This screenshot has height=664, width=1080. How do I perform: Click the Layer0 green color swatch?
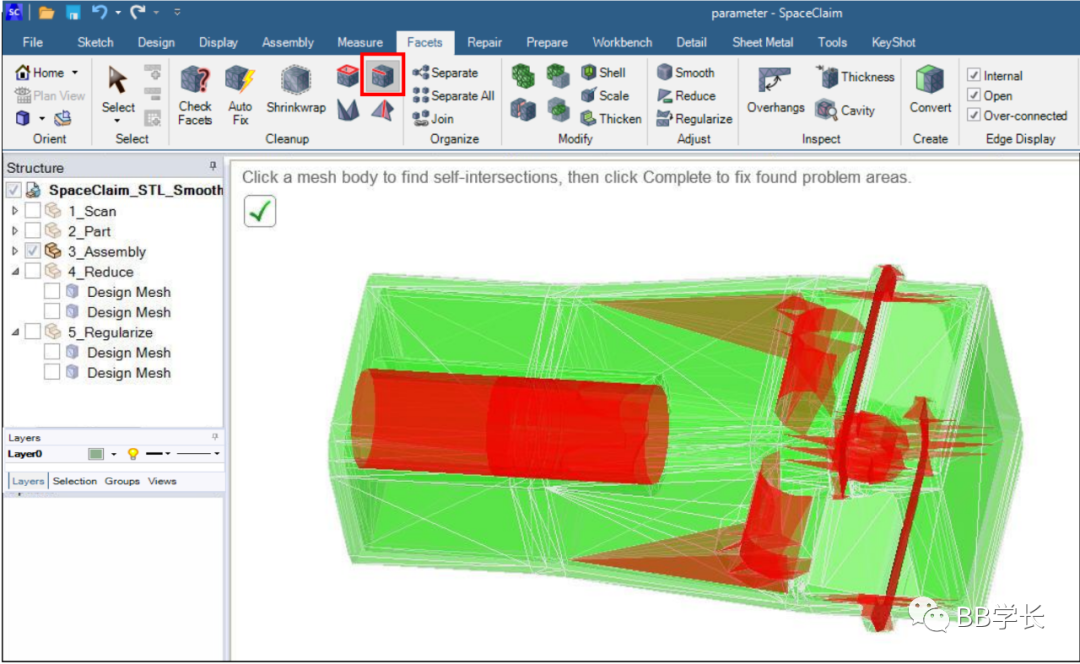point(96,453)
